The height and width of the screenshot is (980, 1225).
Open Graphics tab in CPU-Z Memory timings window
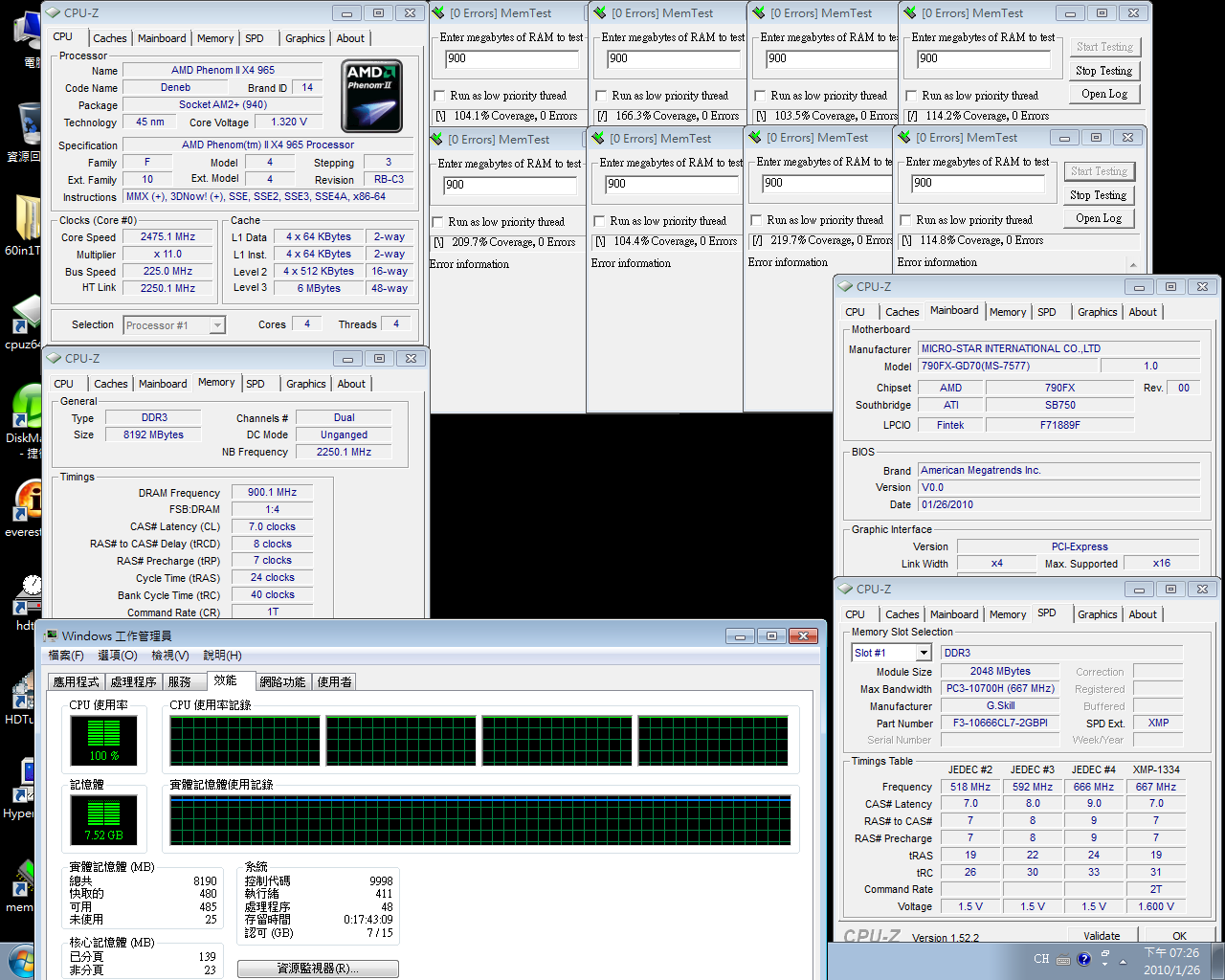306,384
